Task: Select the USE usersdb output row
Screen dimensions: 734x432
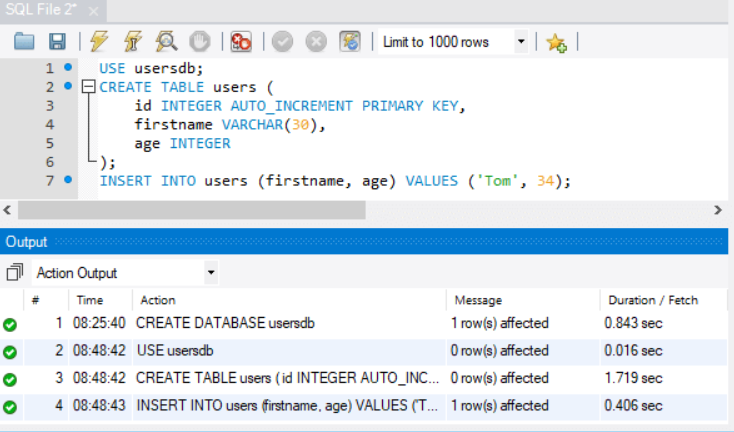Action: click(364, 351)
